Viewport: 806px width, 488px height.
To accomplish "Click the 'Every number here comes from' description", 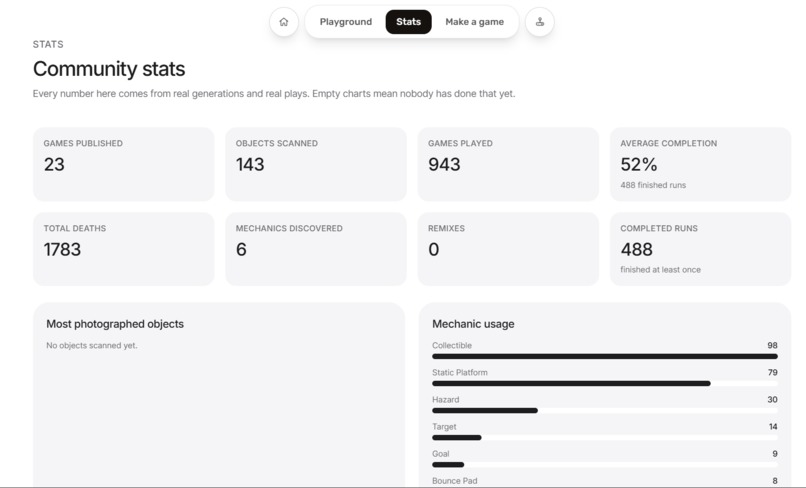I will pos(273,94).
